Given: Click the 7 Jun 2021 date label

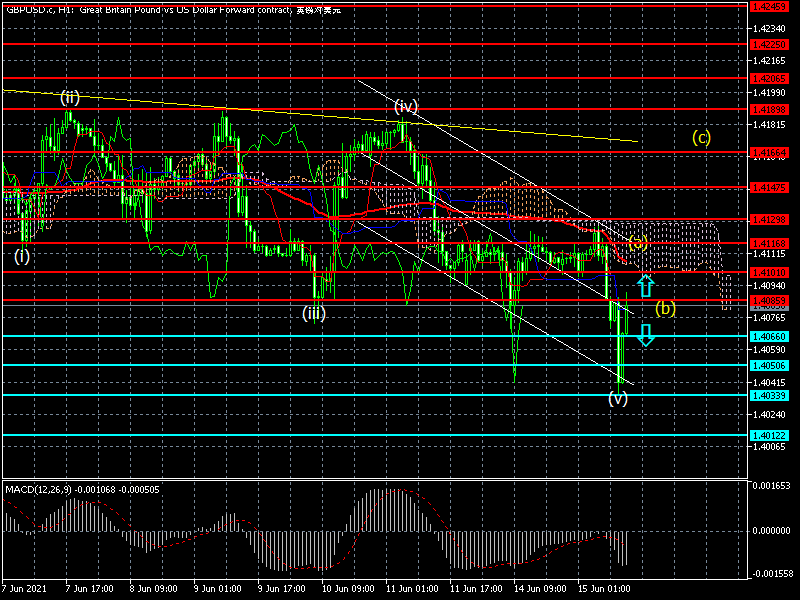Looking at the screenshot, I should tap(27, 589).
